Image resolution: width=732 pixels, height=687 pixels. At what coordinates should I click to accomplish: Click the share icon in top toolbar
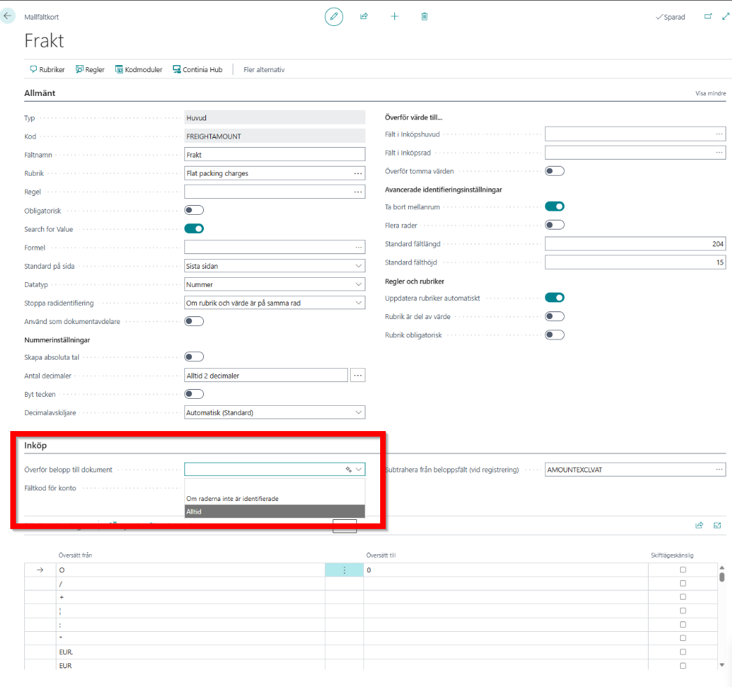pos(364,17)
